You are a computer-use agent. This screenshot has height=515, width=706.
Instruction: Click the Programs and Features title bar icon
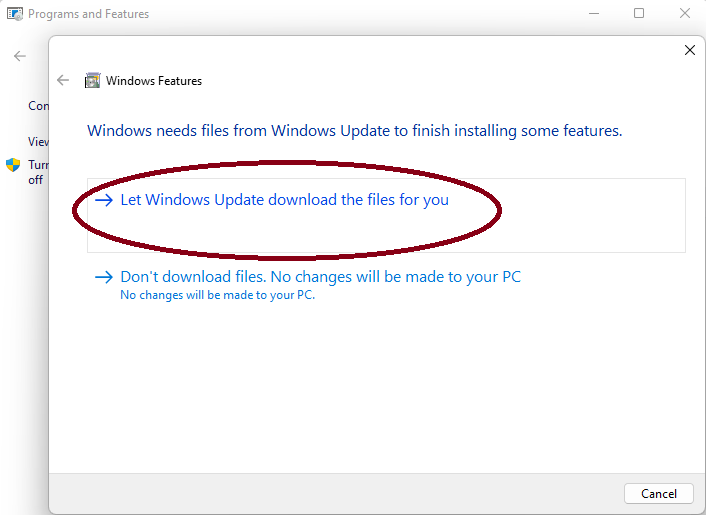pyautogui.click(x=15, y=14)
